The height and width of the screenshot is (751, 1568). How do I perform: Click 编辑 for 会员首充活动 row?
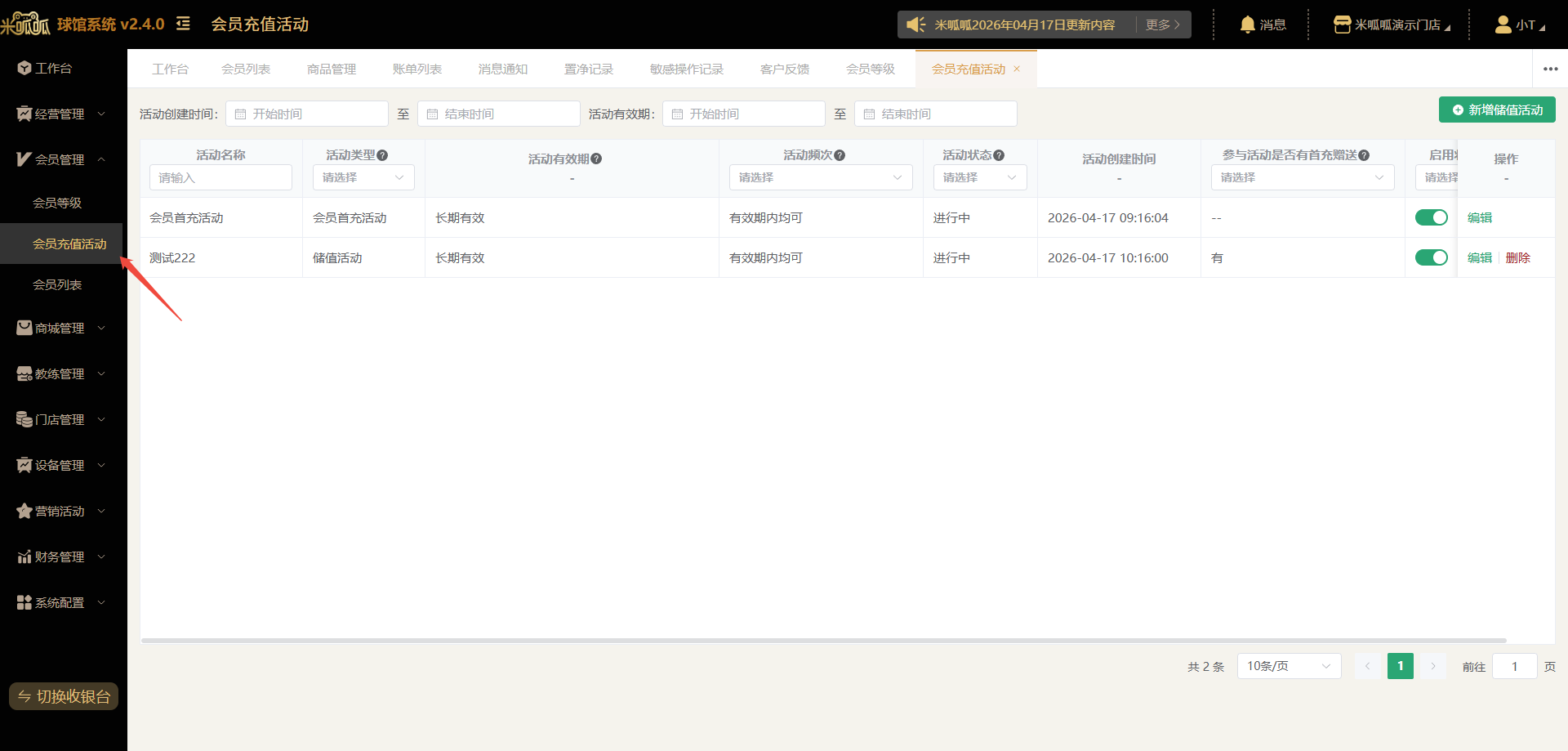coord(1479,217)
